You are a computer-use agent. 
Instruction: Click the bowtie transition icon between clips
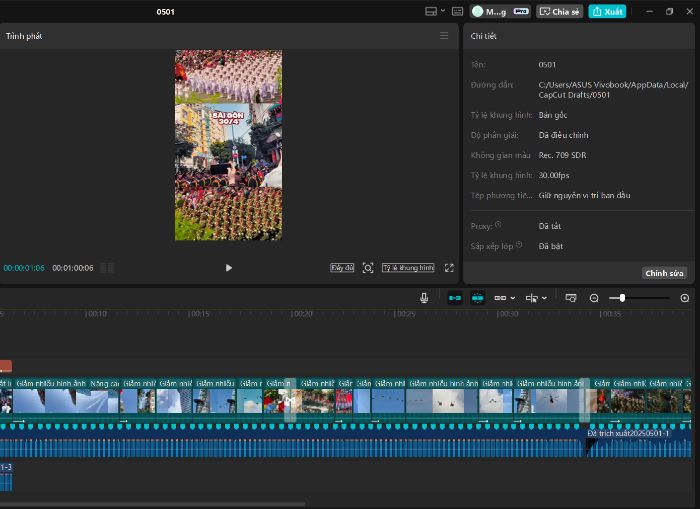[290, 401]
